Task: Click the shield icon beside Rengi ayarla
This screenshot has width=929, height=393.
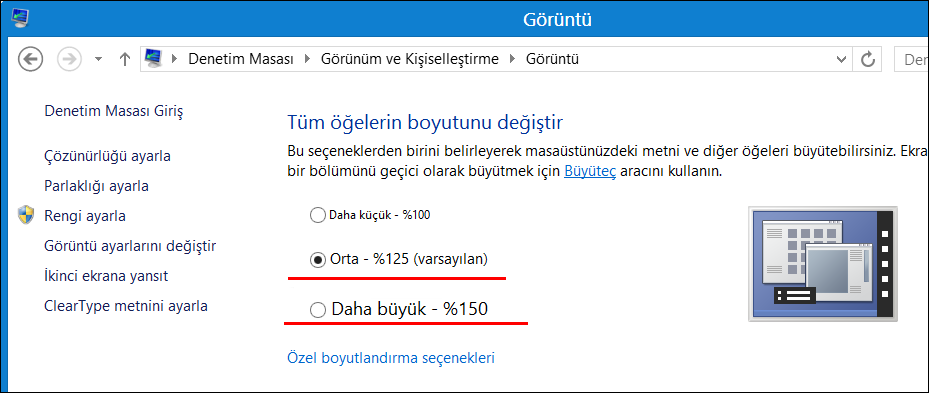Action: coord(26,215)
